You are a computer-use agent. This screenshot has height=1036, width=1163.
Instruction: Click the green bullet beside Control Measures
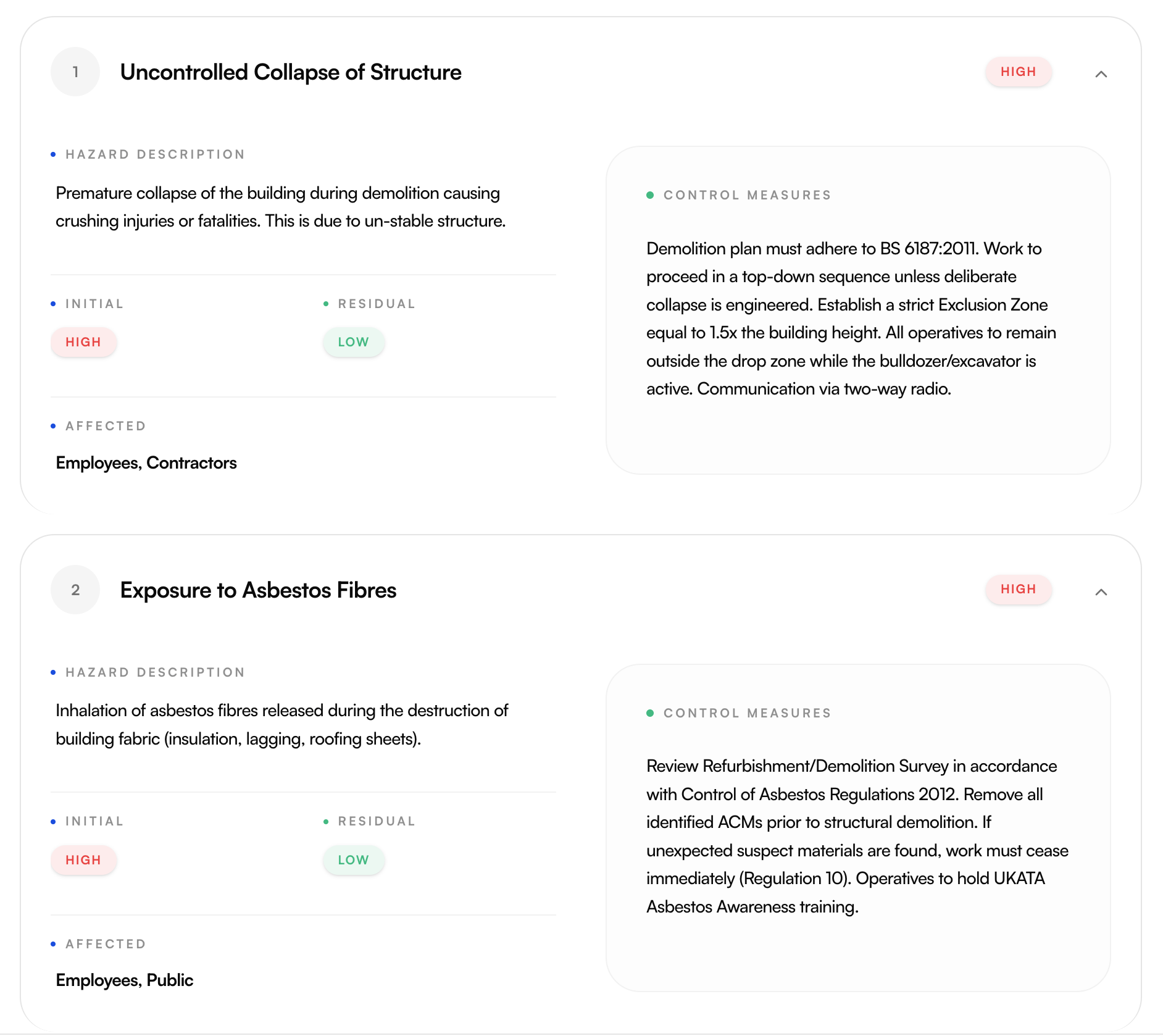point(651,194)
